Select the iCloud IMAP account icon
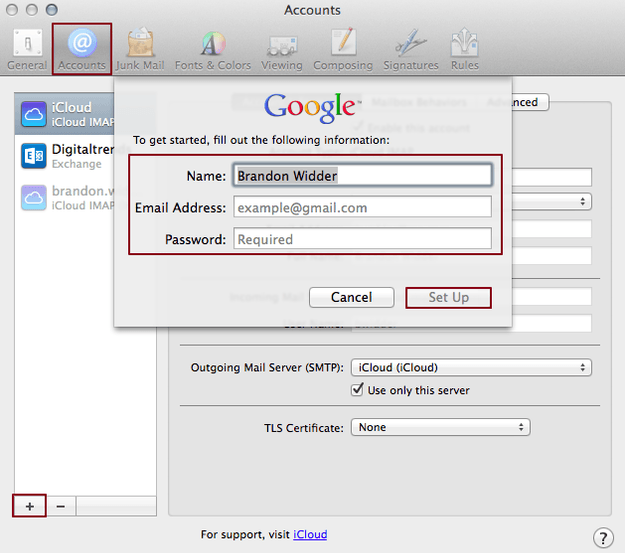 [x=34, y=114]
